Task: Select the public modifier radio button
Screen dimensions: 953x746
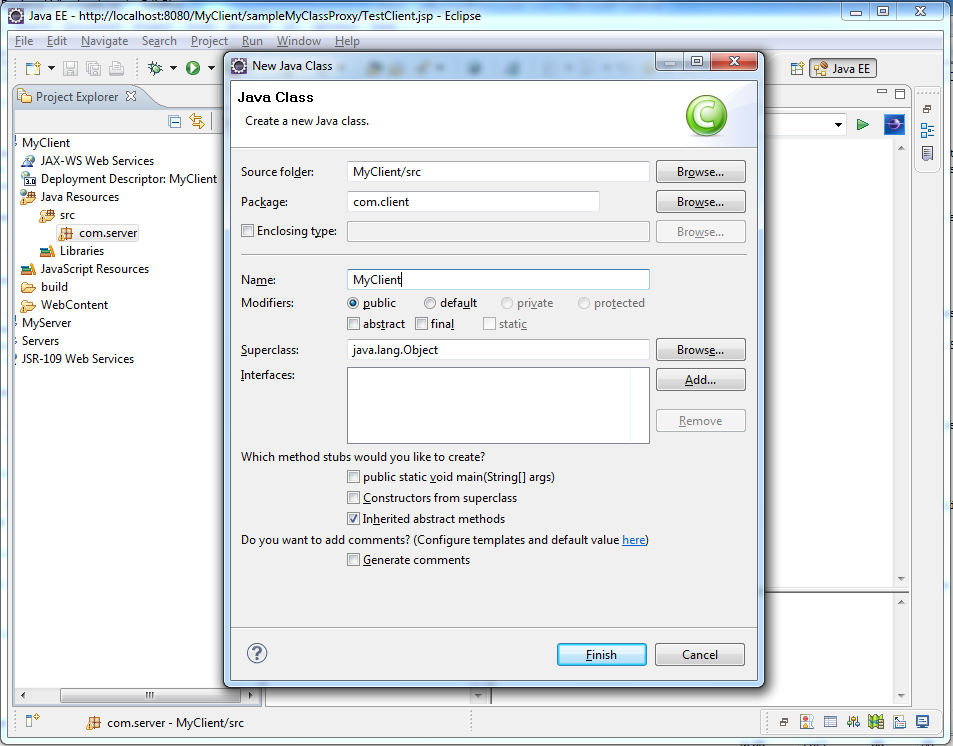Action: [353, 303]
